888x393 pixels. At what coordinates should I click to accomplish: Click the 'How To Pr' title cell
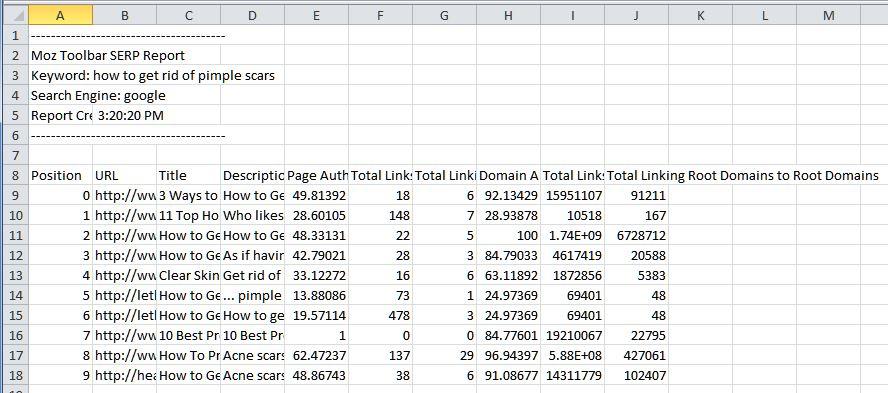pyautogui.click(x=189, y=356)
